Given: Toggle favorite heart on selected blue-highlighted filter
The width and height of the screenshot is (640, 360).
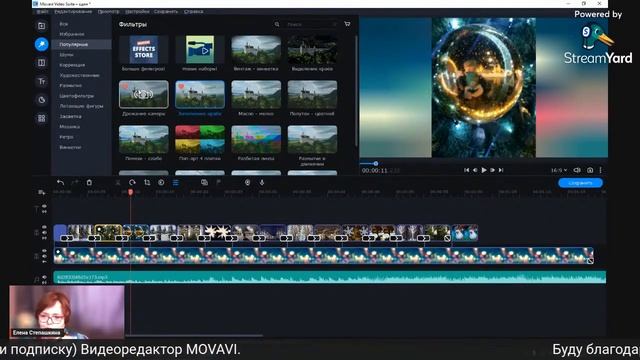Looking at the screenshot, I should 181,86.
